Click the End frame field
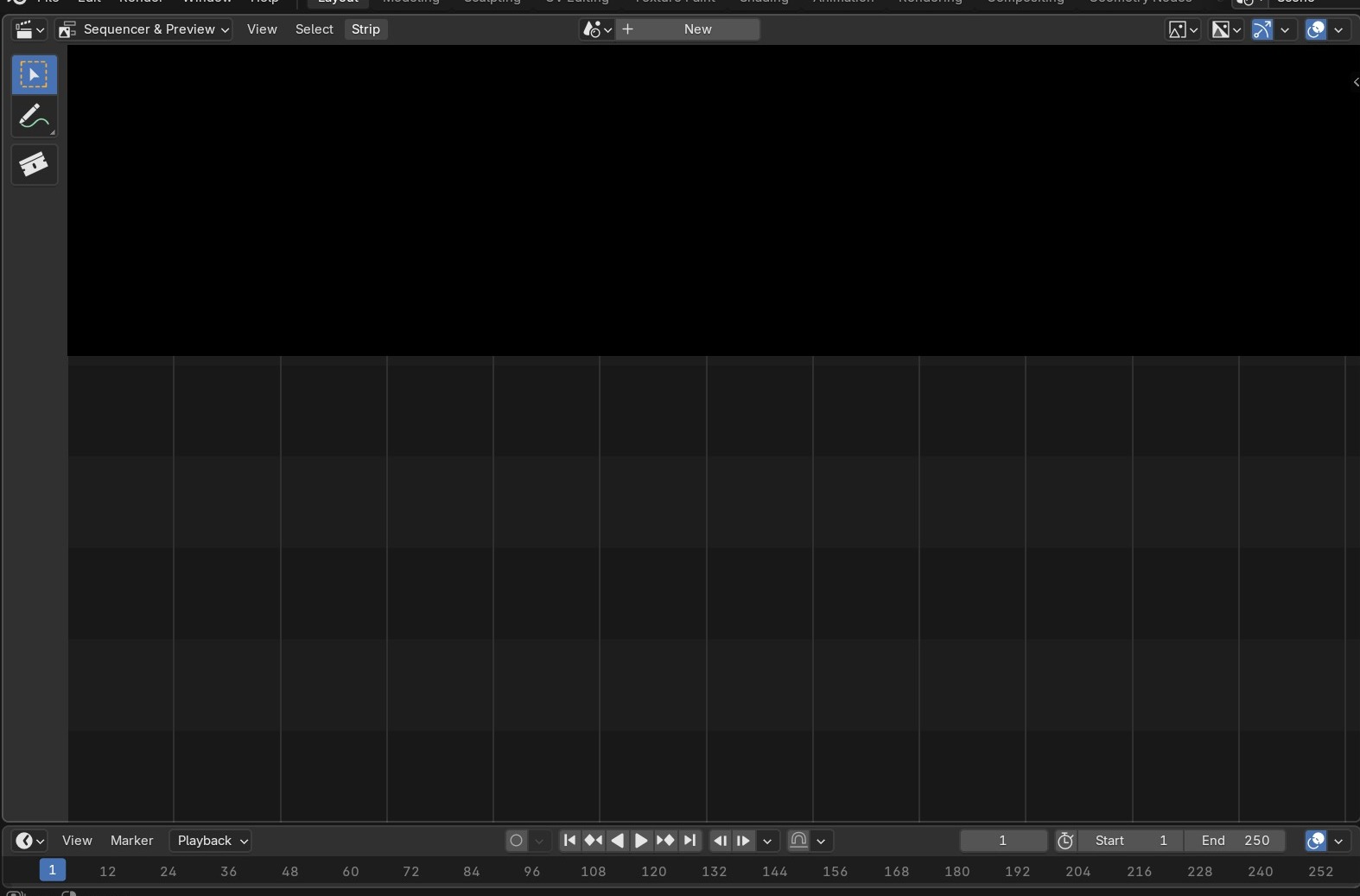This screenshot has height=896, width=1360. coord(1235,841)
